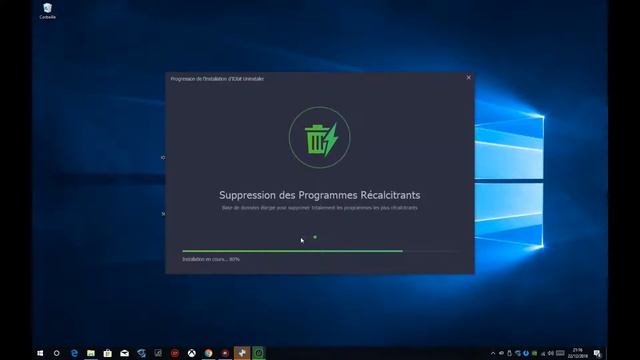This screenshot has width=640, height=360.
Task: Close the IObit Uninstaller installation window
Action: [469, 78]
